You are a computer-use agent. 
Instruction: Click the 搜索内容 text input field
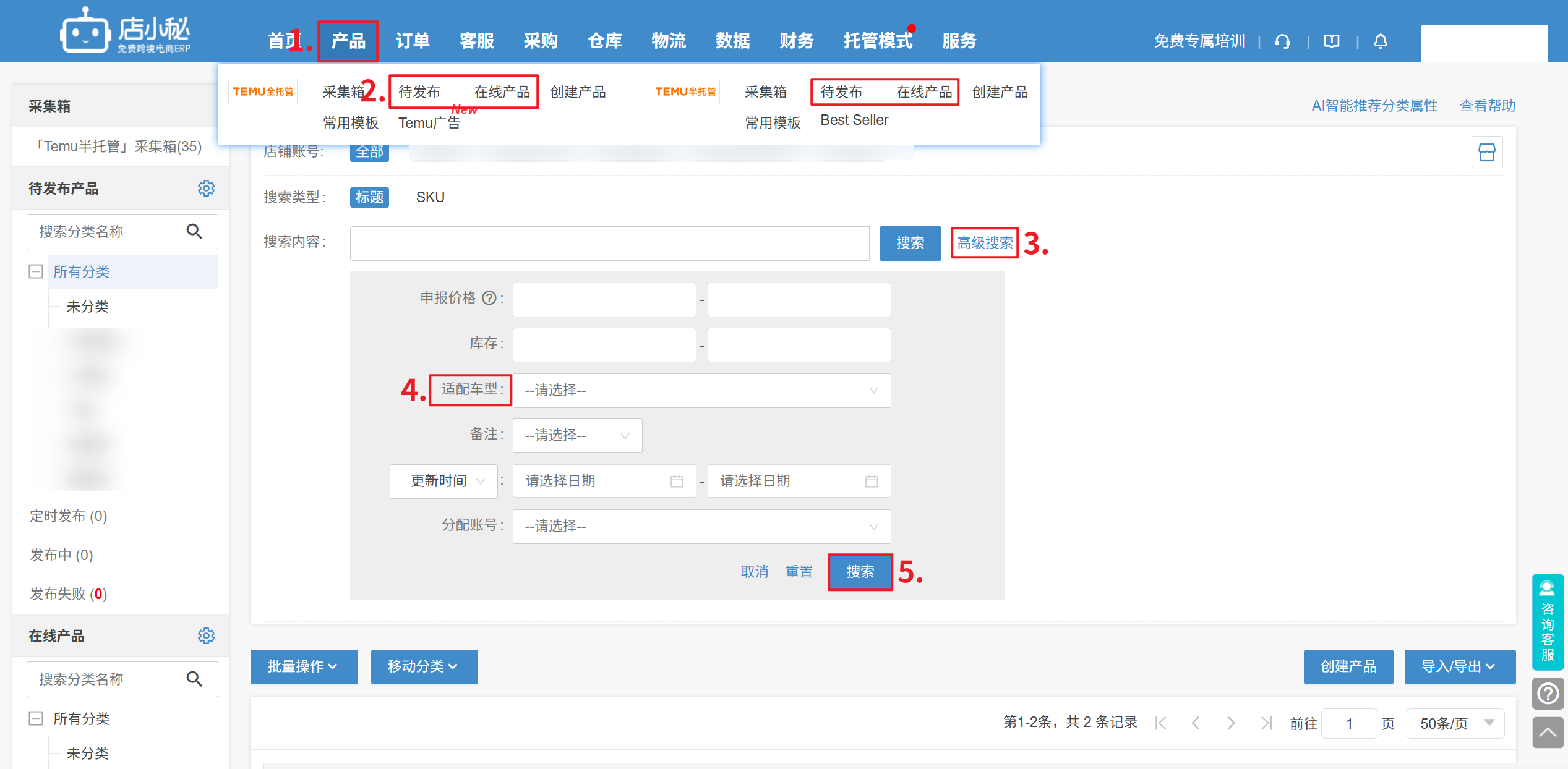click(x=609, y=243)
